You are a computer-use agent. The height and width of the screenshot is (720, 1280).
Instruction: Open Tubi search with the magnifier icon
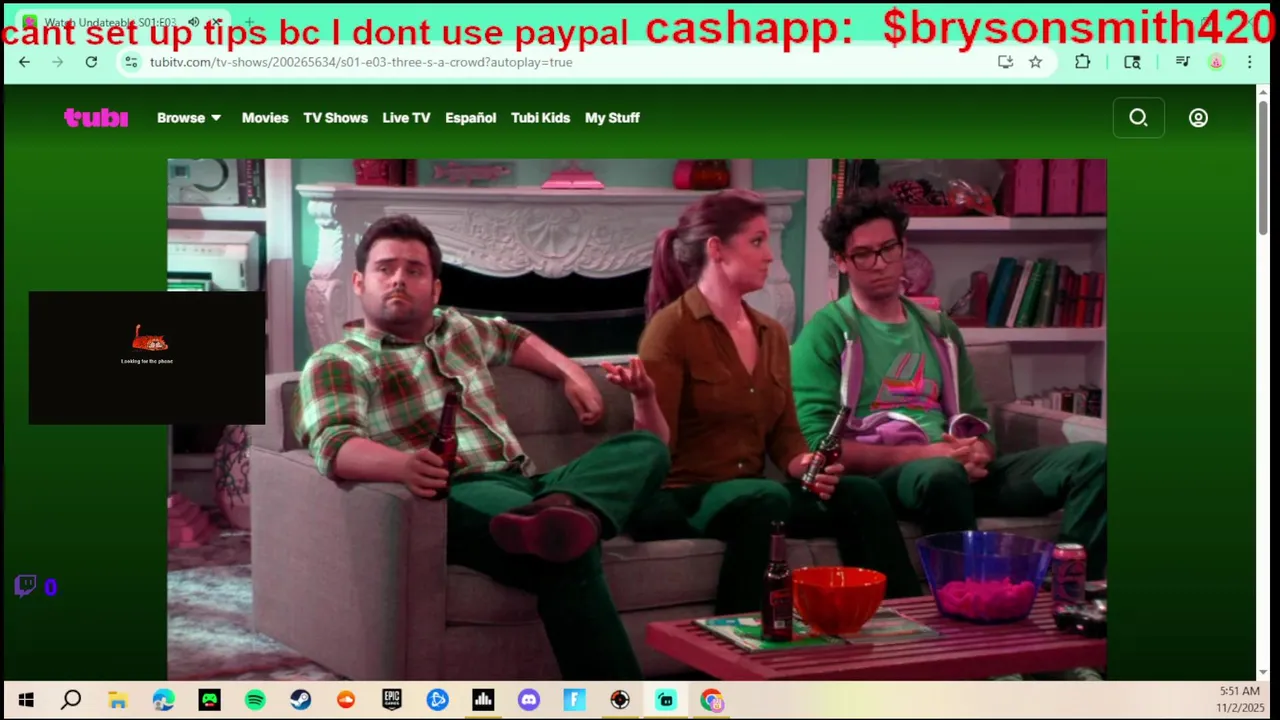click(1138, 118)
